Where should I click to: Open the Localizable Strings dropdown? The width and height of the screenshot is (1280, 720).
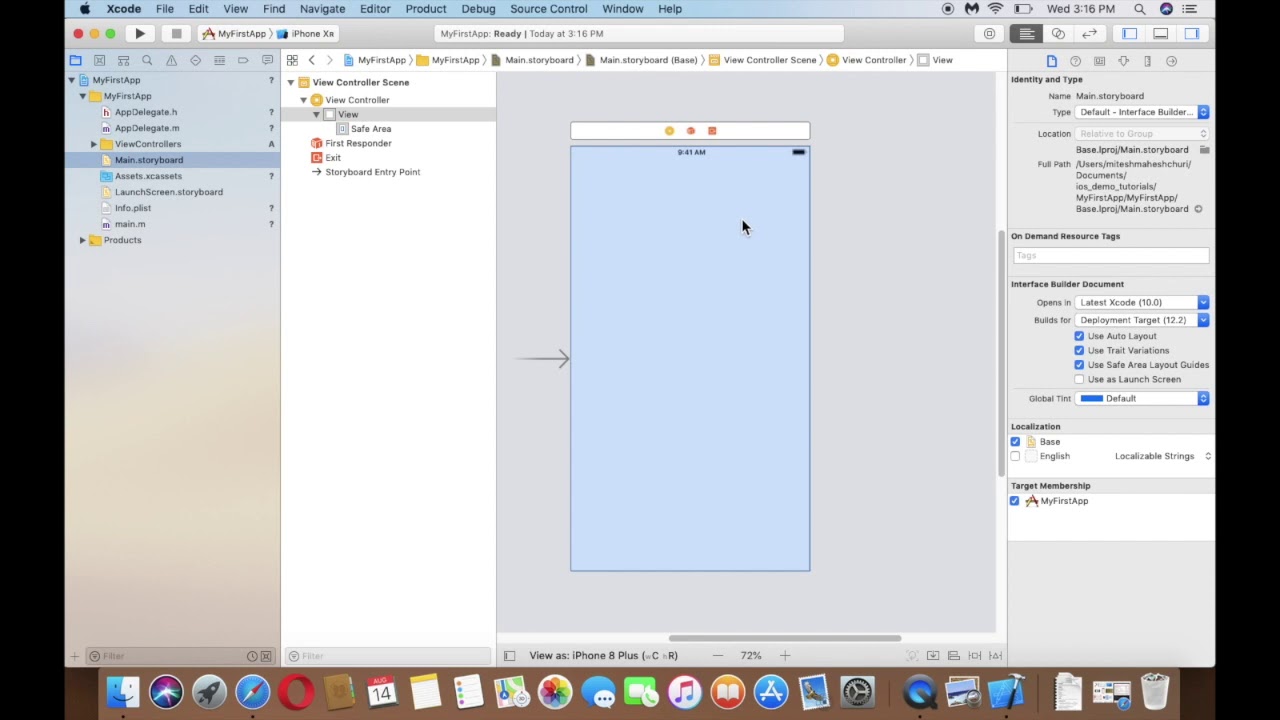[1163, 456]
